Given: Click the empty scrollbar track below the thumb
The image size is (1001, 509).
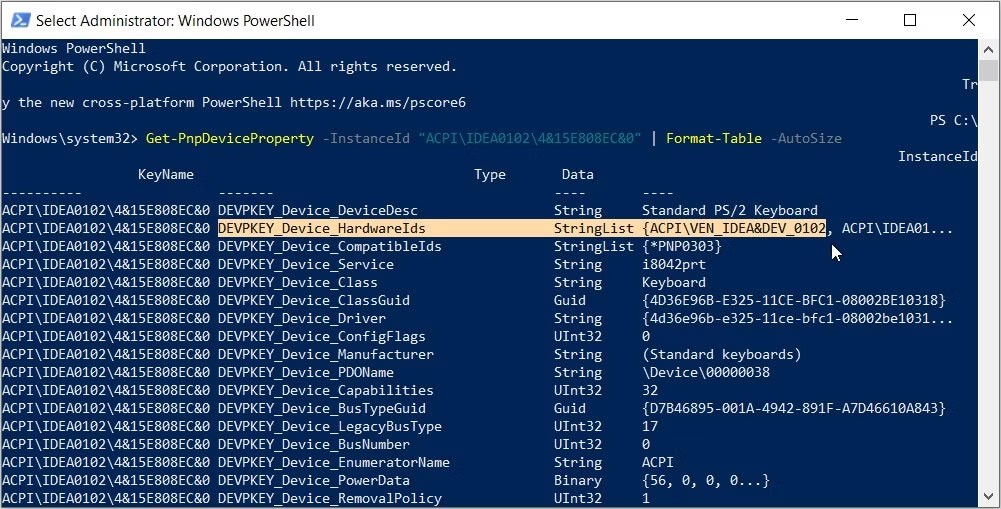Looking at the screenshot, I should pyautogui.click(x=989, y=300).
